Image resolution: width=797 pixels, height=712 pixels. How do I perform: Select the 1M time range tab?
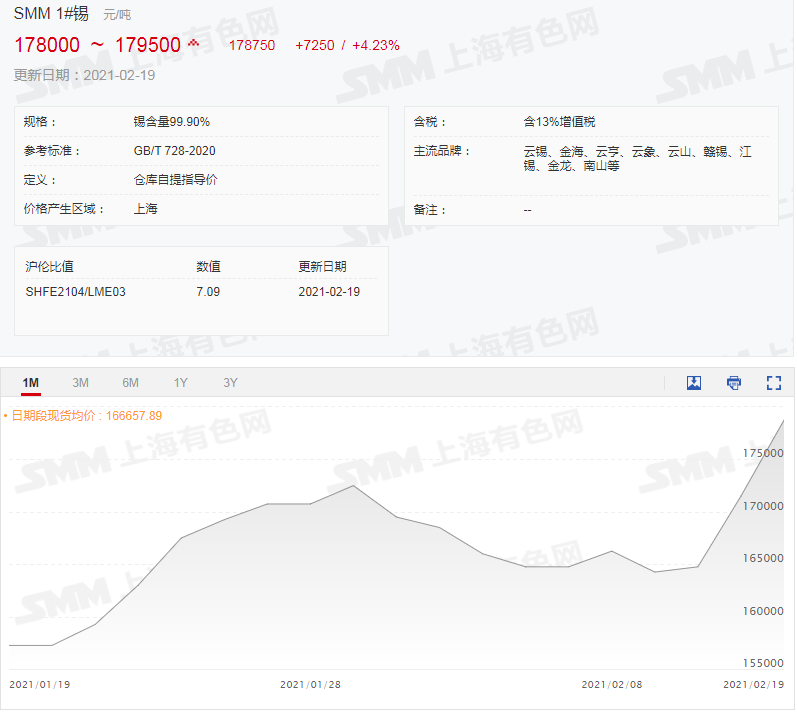coord(31,383)
